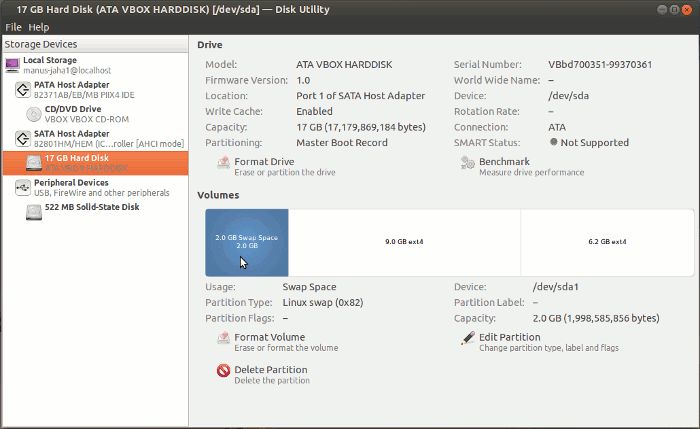The height and width of the screenshot is (429, 700).
Task: Select the 2.0 GB Swap Space volume
Action: [247, 242]
